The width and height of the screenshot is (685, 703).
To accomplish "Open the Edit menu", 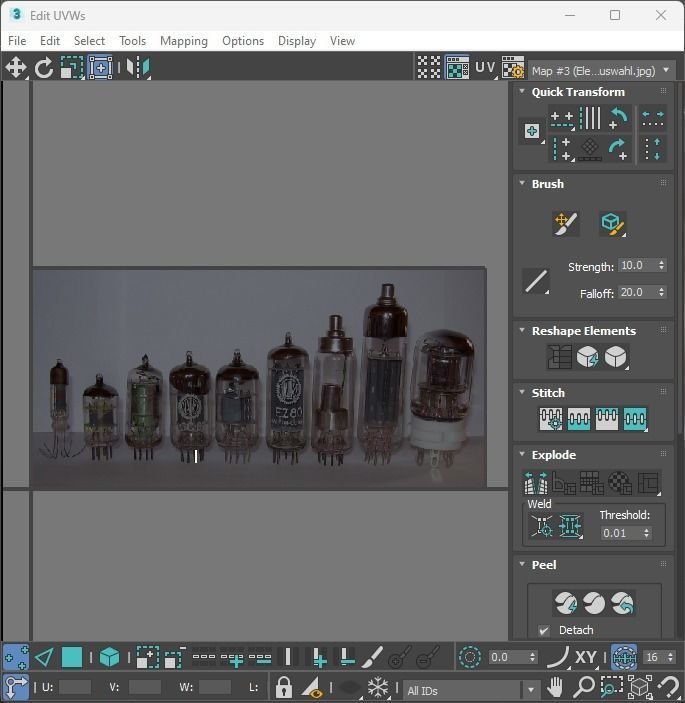I will 50,41.
